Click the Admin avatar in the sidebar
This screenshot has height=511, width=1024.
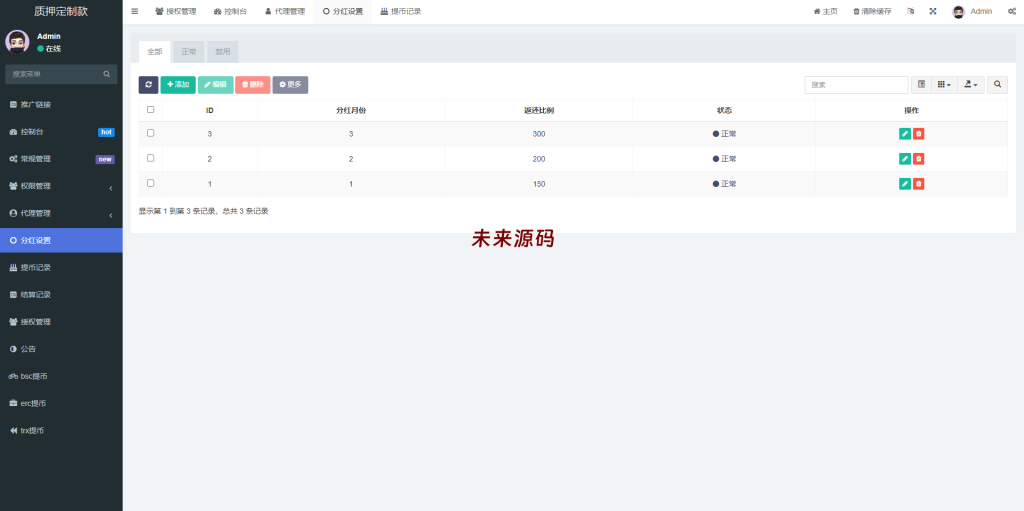pyautogui.click(x=17, y=42)
